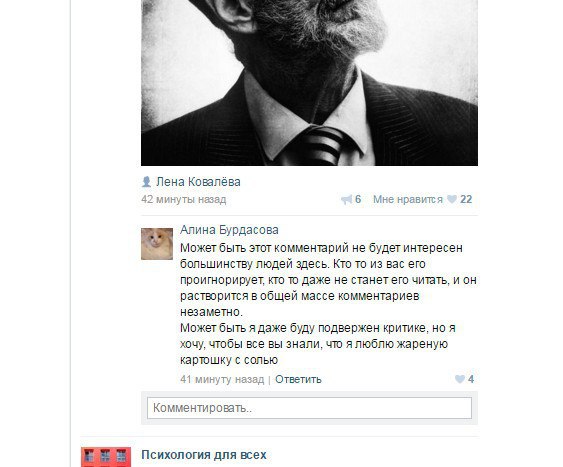Click the comment like count 4

click(471, 379)
